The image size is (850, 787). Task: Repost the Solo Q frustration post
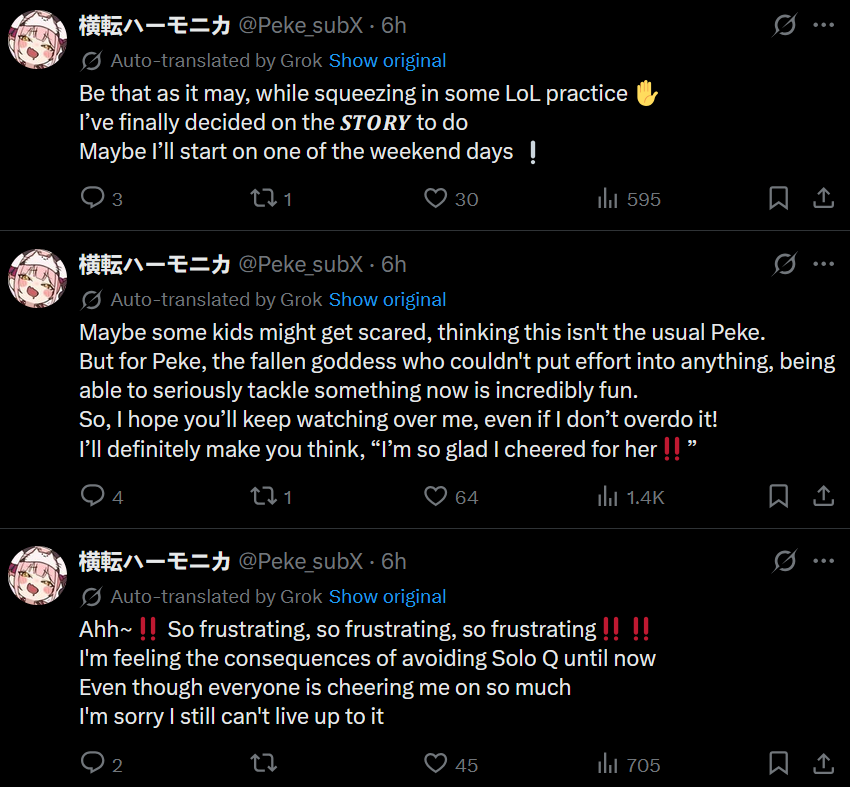point(263,764)
